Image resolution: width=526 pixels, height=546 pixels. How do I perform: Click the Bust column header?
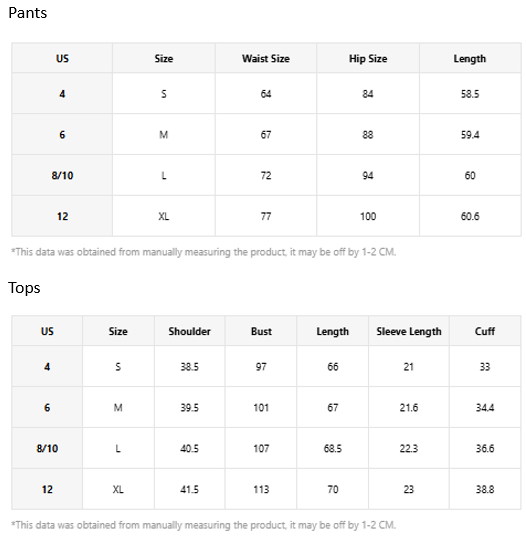click(261, 331)
